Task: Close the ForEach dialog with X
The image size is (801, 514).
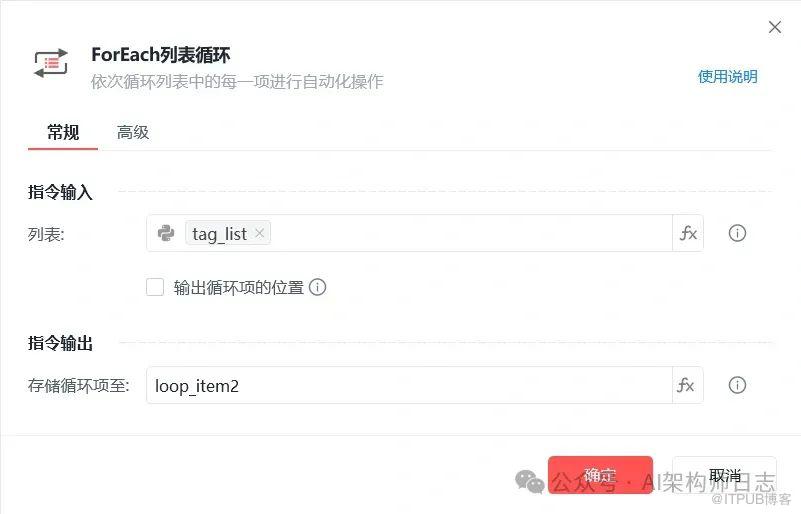Action: click(774, 27)
